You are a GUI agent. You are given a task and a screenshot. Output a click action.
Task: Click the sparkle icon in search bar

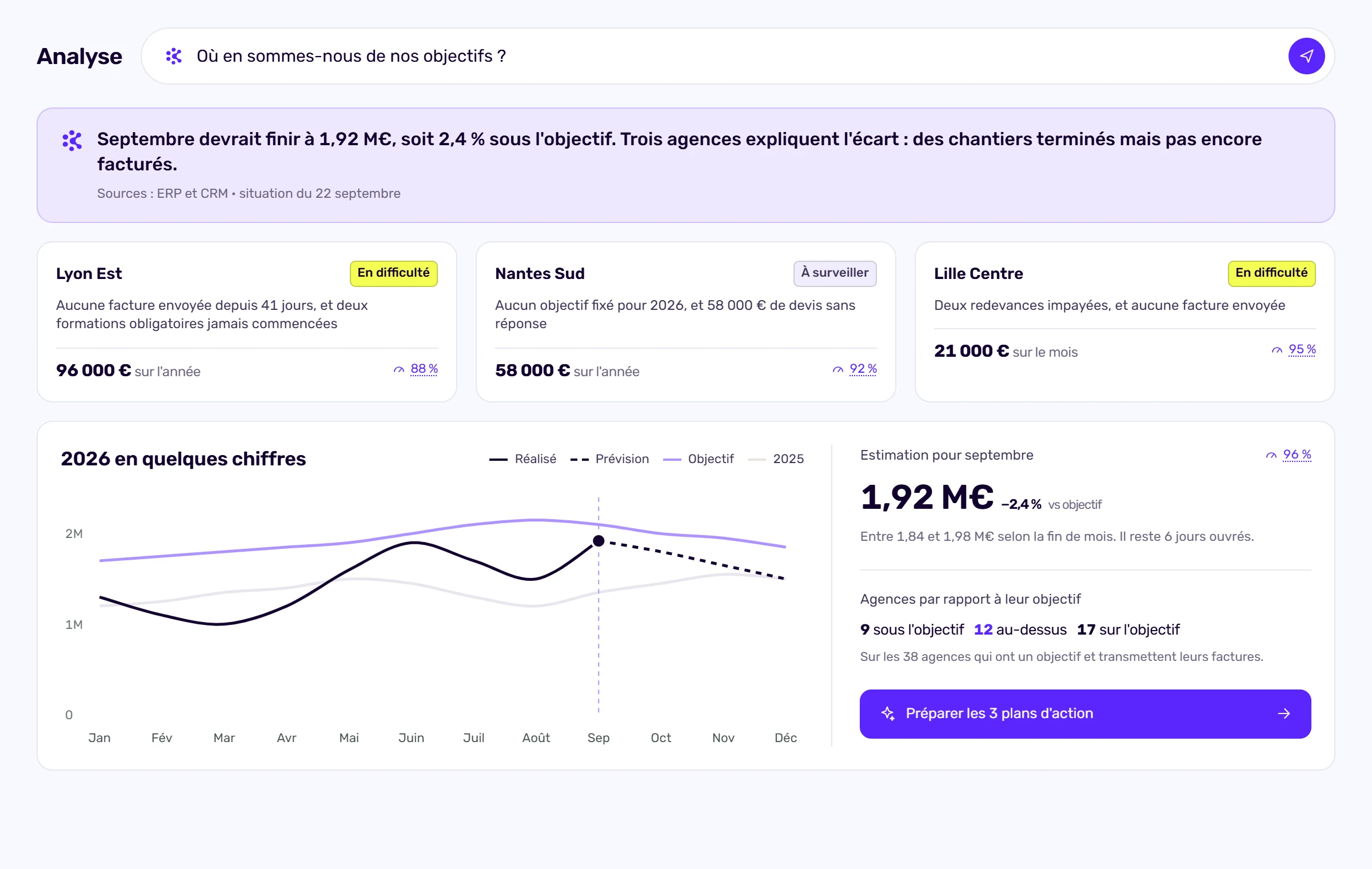[174, 56]
